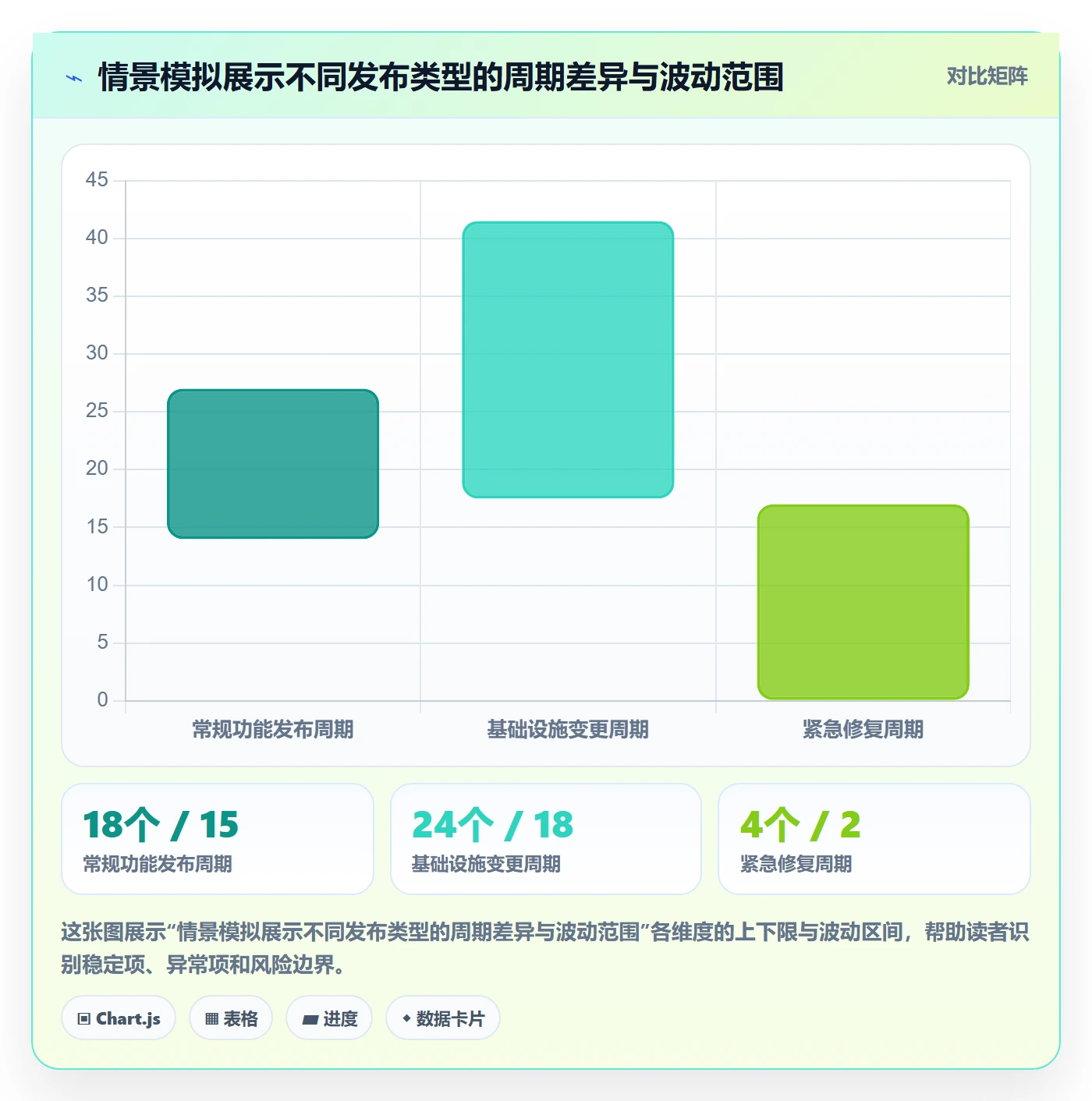Click y-axis value 0
Screen dimensions: 1092x1101
[x=102, y=699]
